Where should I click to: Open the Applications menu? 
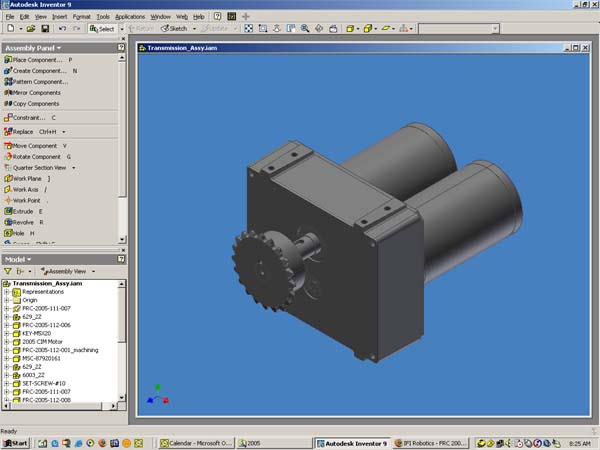coord(130,16)
